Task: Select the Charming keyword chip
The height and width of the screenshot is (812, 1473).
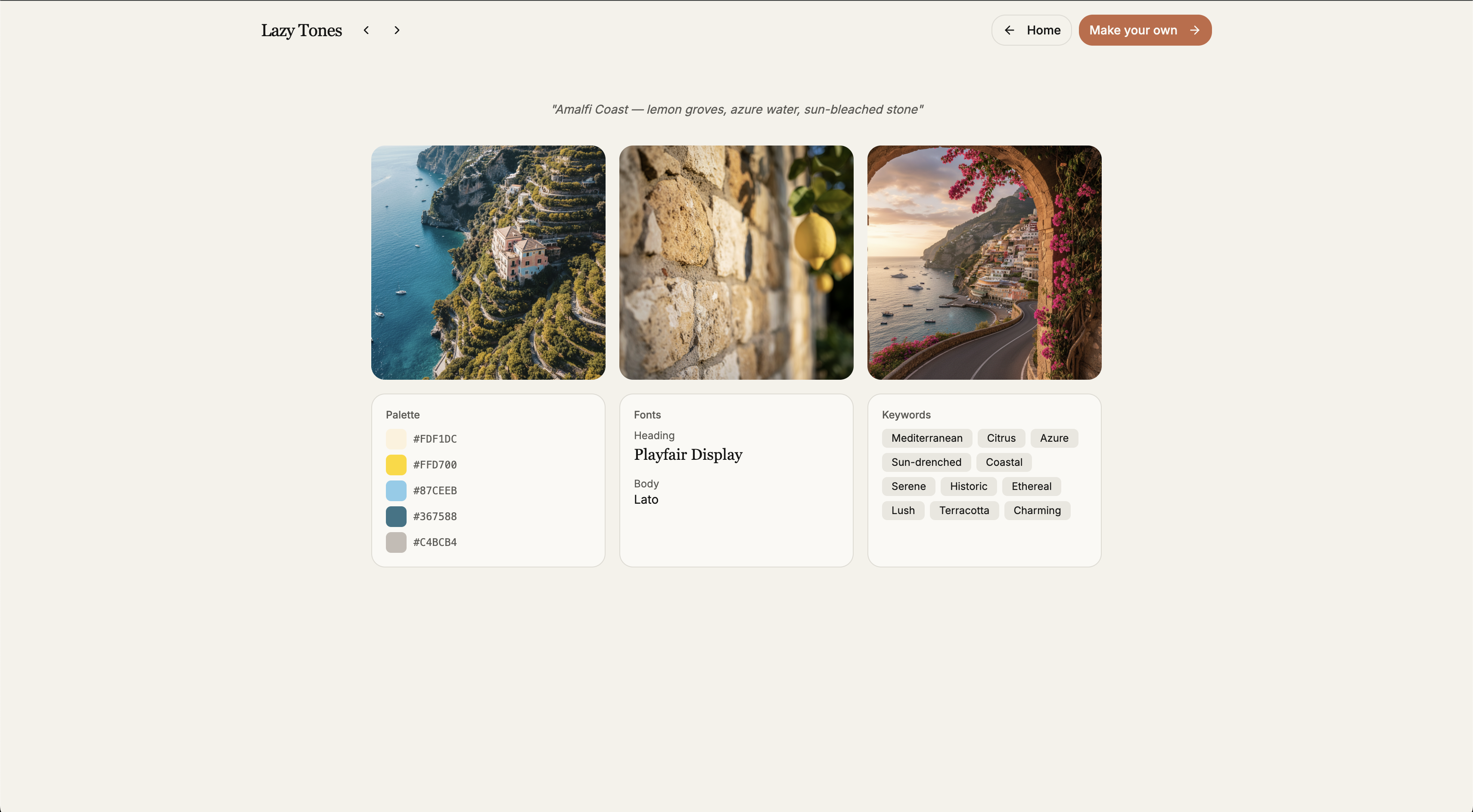Action: pyautogui.click(x=1037, y=510)
